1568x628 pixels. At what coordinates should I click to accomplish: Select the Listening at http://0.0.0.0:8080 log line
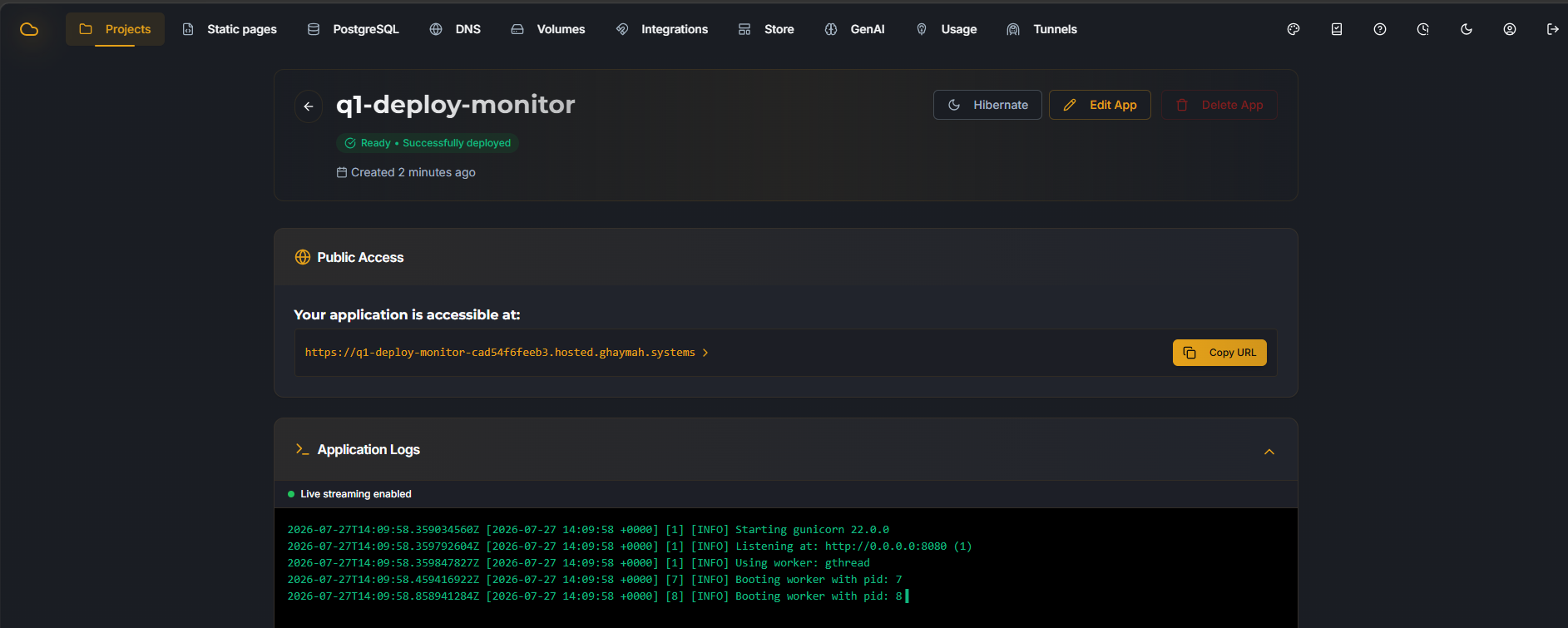click(x=630, y=546)
